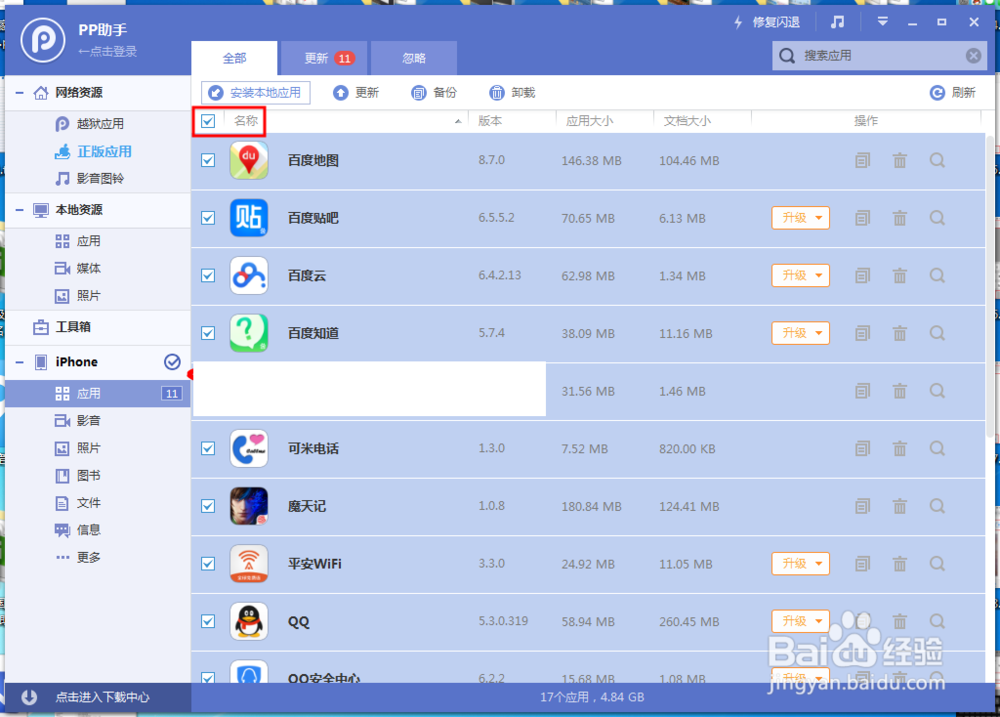The width and height of the screenshot is (1000, 717).
Task: Click the app list vertical scrollbar
Action: pos(990,286)
